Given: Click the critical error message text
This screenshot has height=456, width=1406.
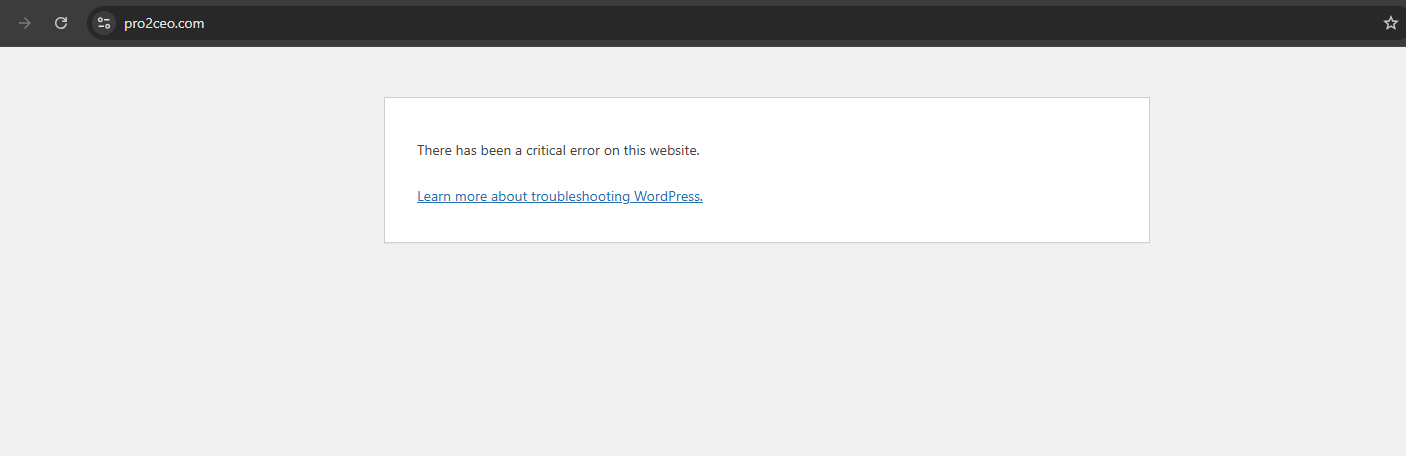Looking at the screenshot, I should click(x=557, y=151).
